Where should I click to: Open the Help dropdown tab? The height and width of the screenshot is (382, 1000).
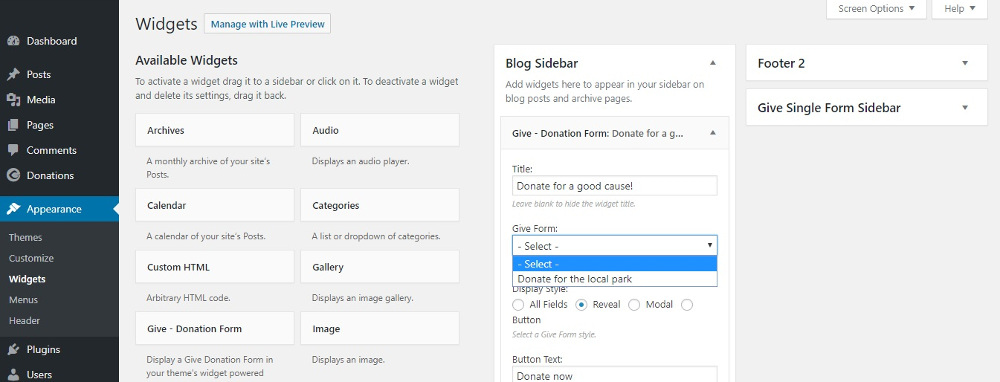click(959, 9)
